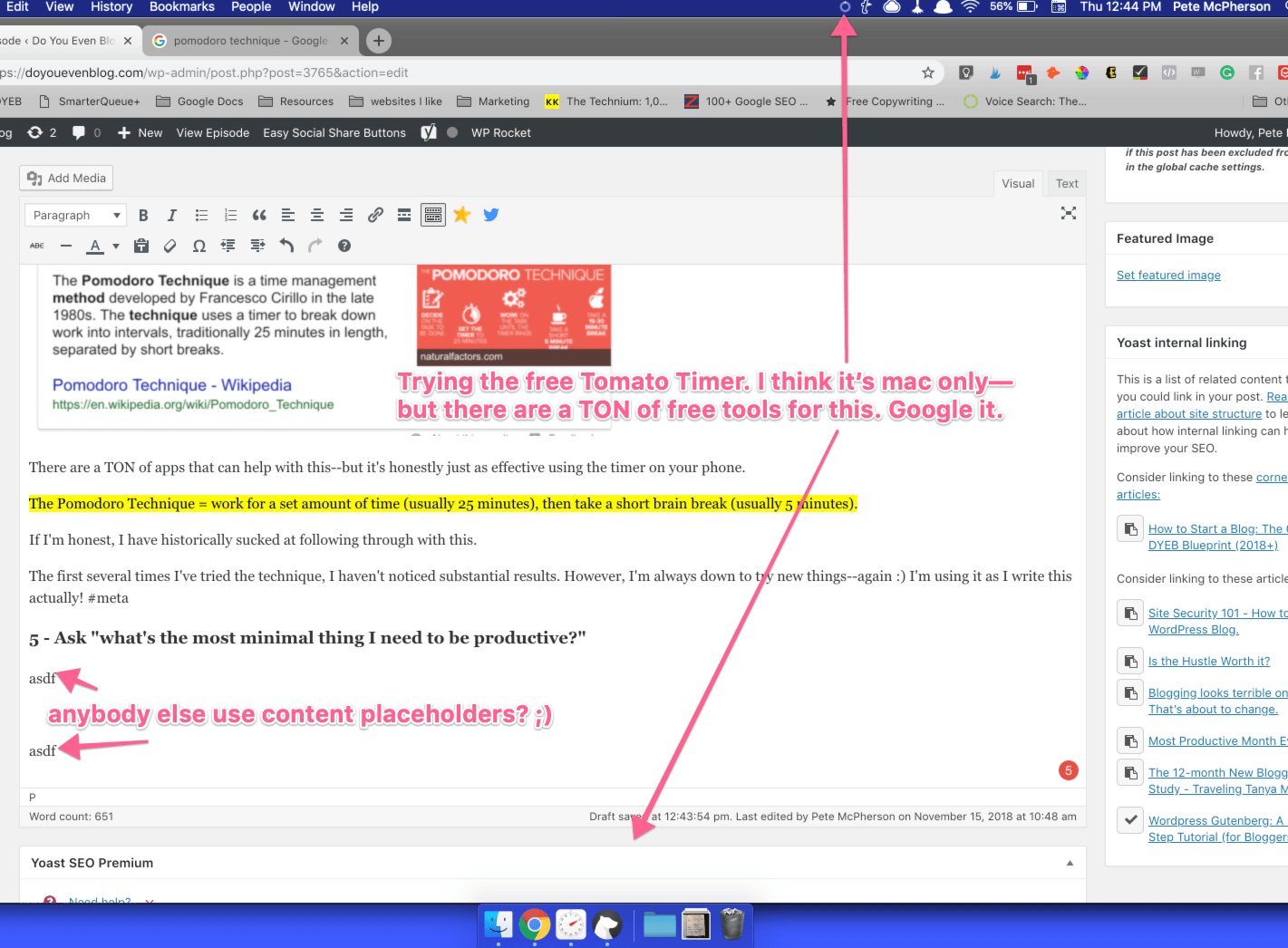1288x948 pixels.
Task: Open the History menu
Action: point(111,6)
